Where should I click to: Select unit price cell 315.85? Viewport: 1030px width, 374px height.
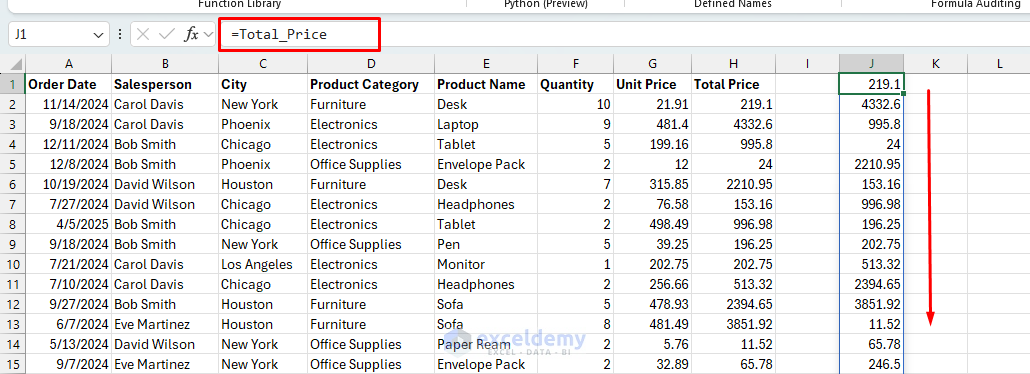tap(652, 184)
